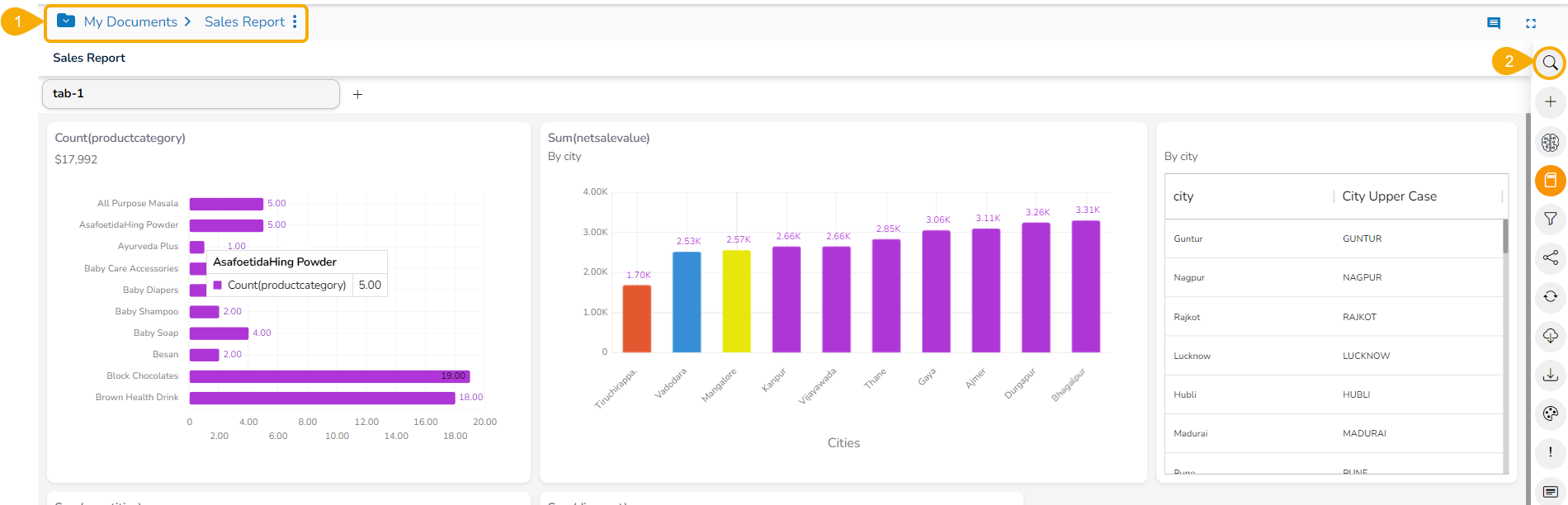This screenshot has width=1568, height=505.
Task: Open the blue comments icon at top
Action: pos(1493,23)
